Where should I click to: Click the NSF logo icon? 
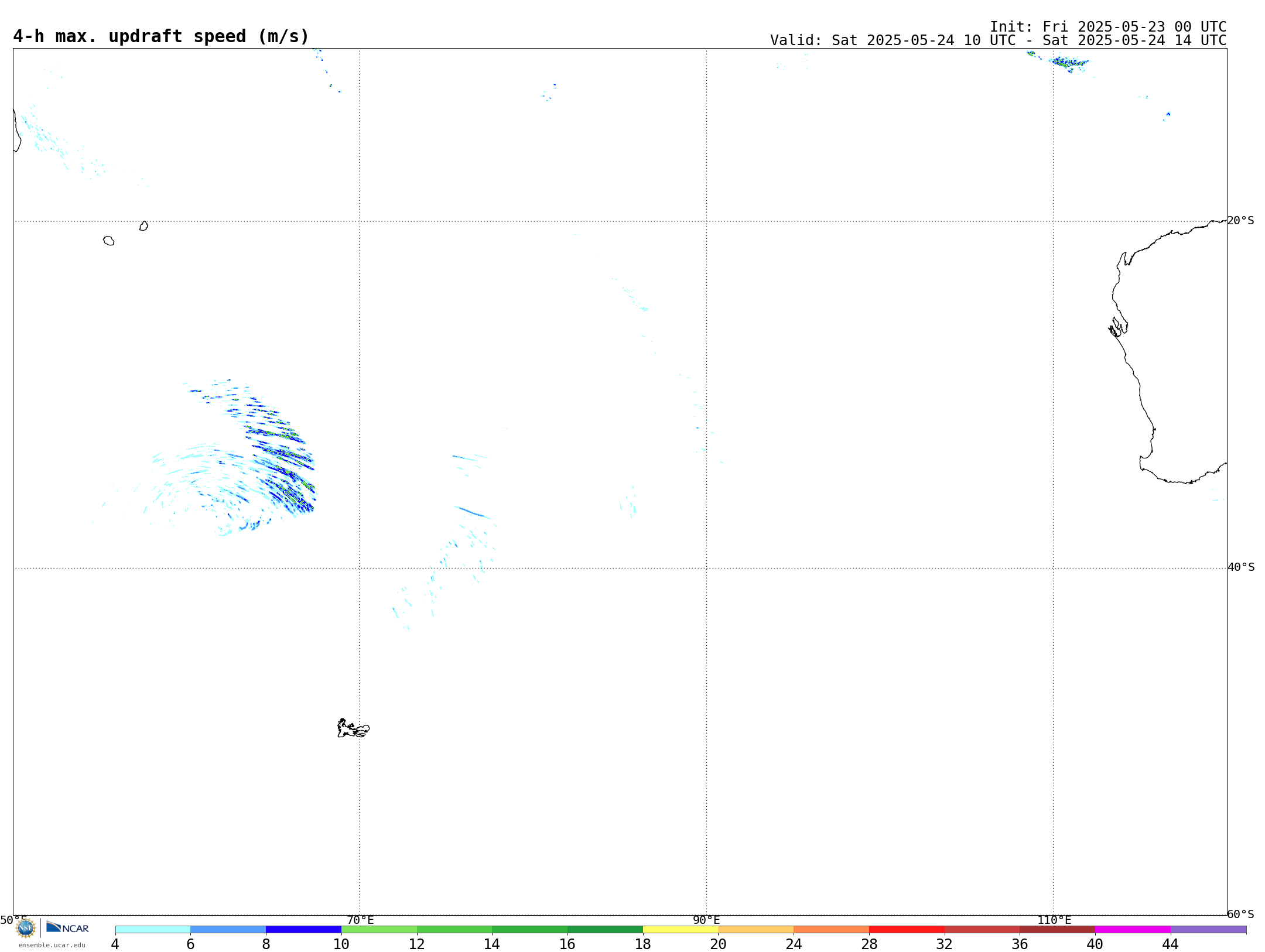26,928
